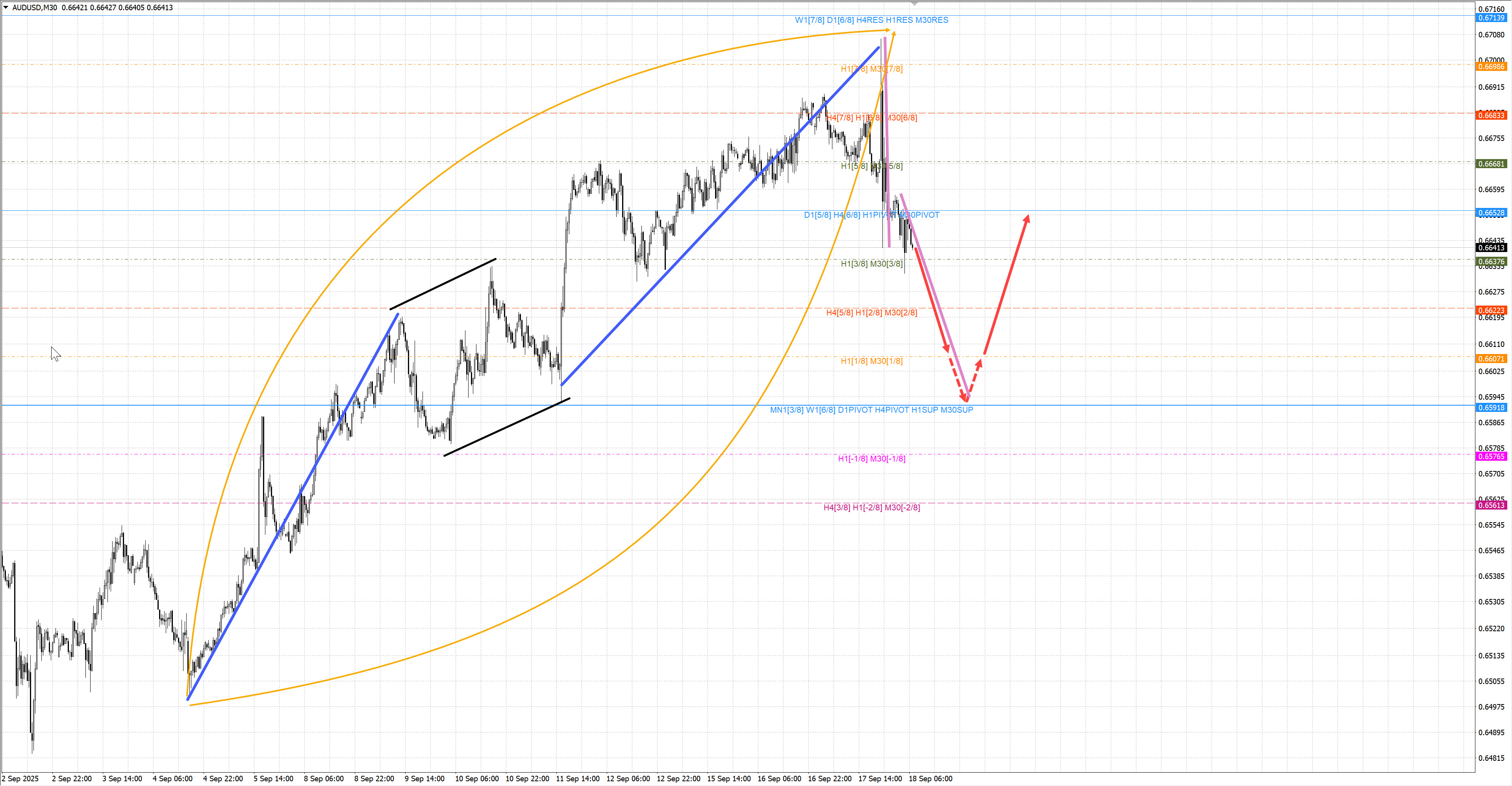Click the upper black channel line
The width and height of the screenshot is (1512, 786).
pyautogui.click(x=443, y=284)
